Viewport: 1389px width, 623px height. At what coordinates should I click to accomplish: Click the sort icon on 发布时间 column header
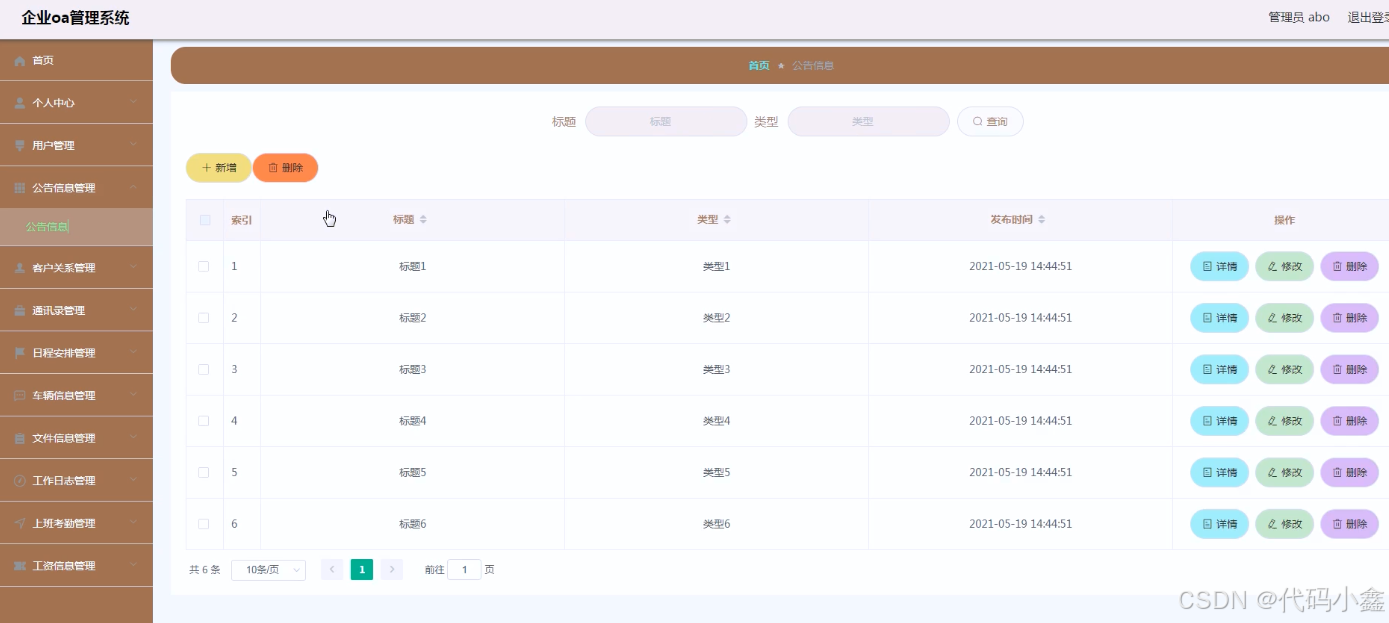click(x=1041, y=219)
